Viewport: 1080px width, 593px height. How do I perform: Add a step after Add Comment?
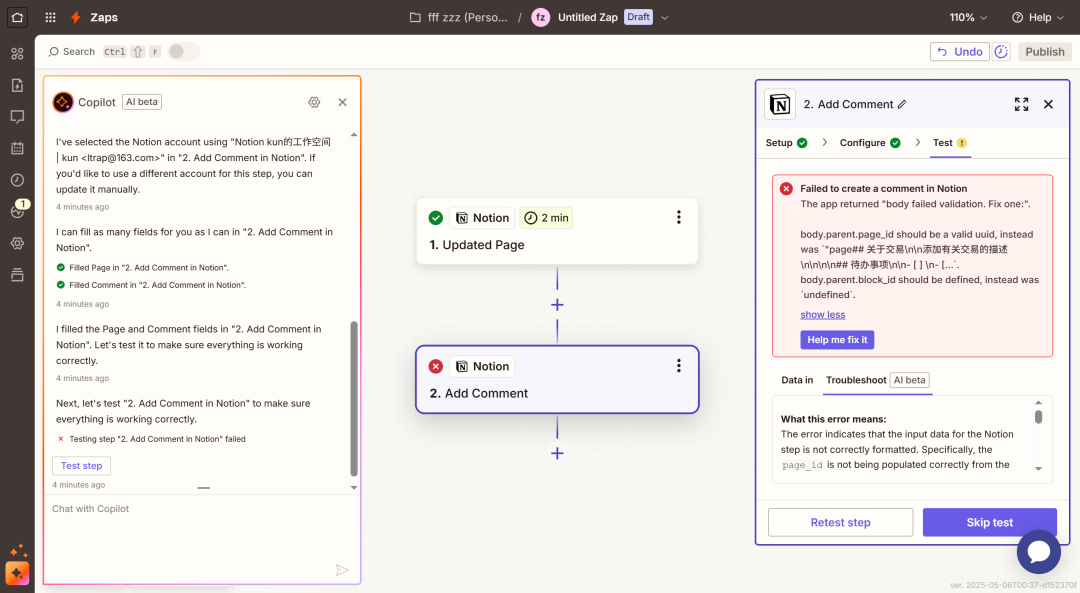557,453
